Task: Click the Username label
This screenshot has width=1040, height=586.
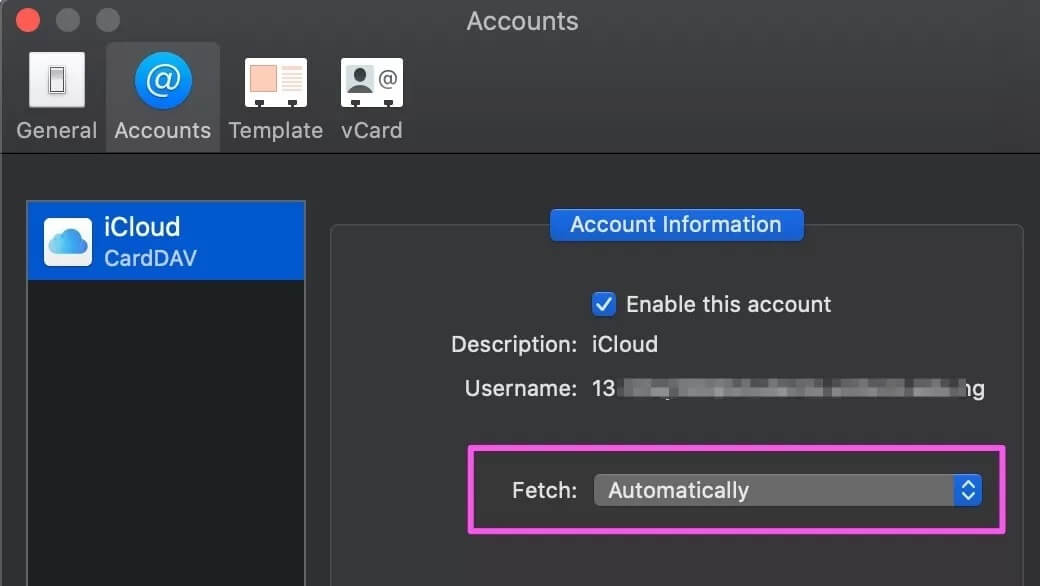Action: tap(521, 388)
